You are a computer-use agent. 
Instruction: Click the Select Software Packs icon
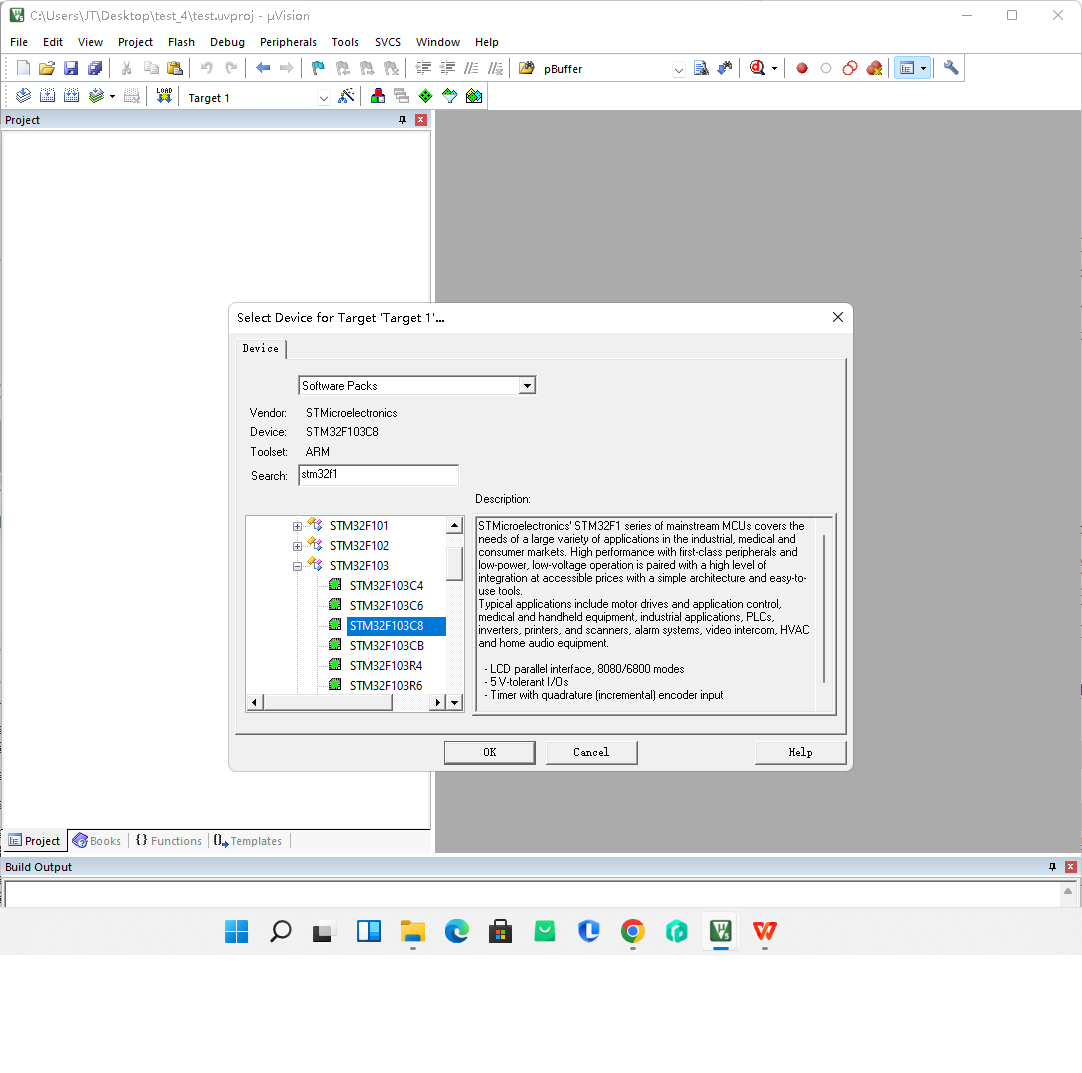(450, 97)
